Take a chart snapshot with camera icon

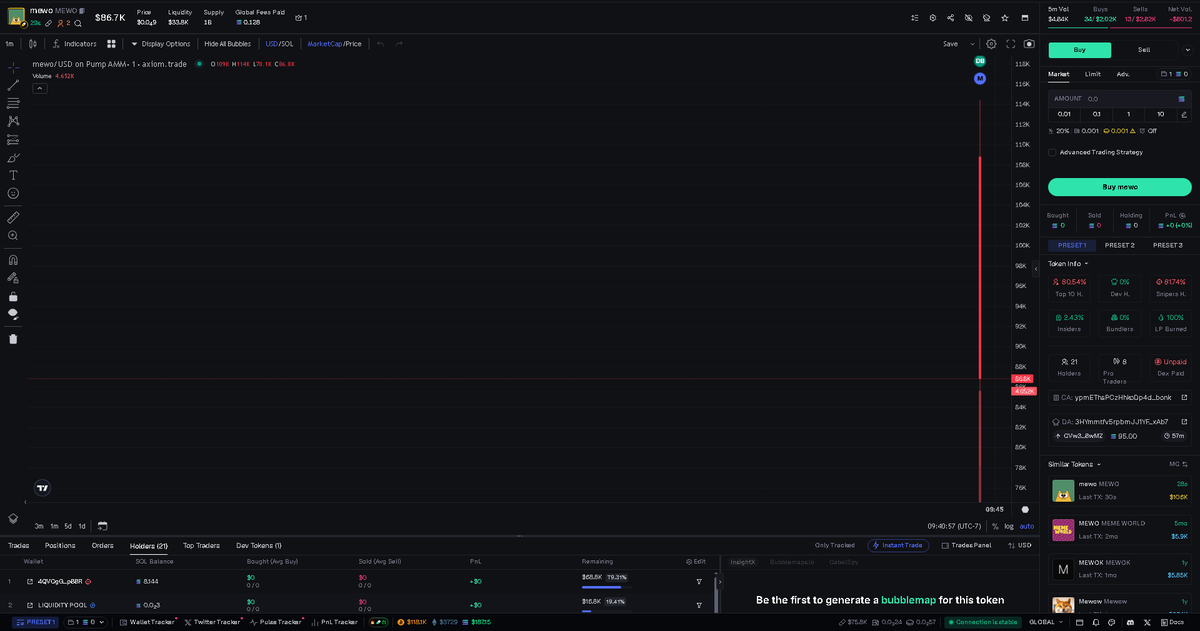pos(1029,44)
